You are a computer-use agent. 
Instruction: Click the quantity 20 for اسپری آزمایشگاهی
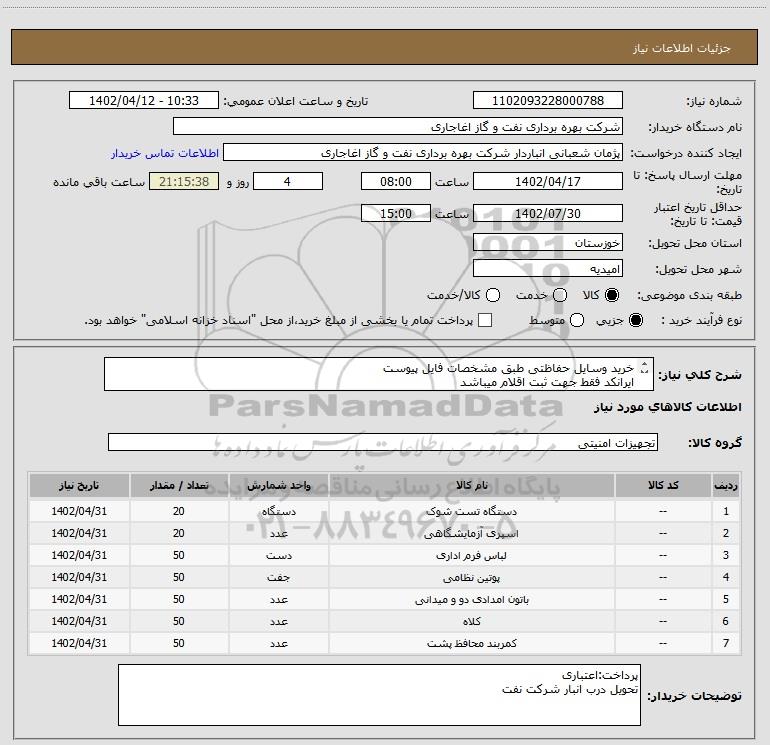pyautogui.click(x=179, y=533)
